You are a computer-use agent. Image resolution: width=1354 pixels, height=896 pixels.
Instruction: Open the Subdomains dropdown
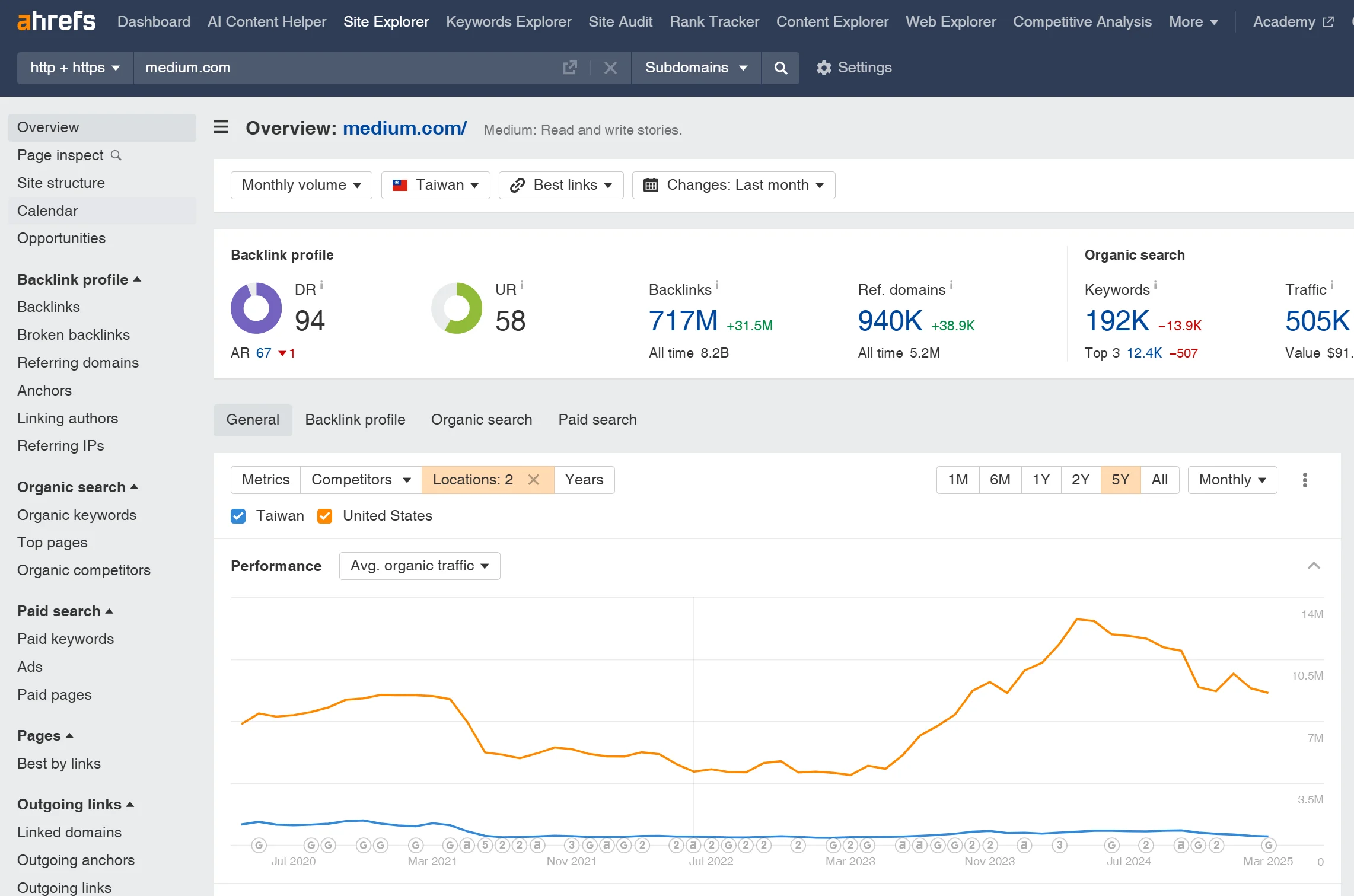(695, 68)
